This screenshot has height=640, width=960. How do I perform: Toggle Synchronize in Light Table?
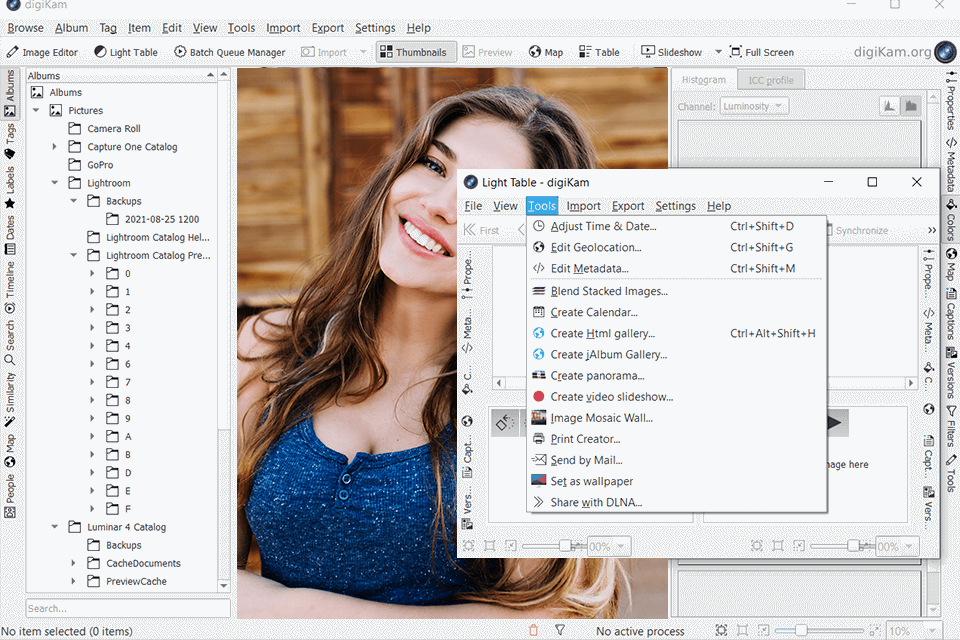tap(860, 230)
